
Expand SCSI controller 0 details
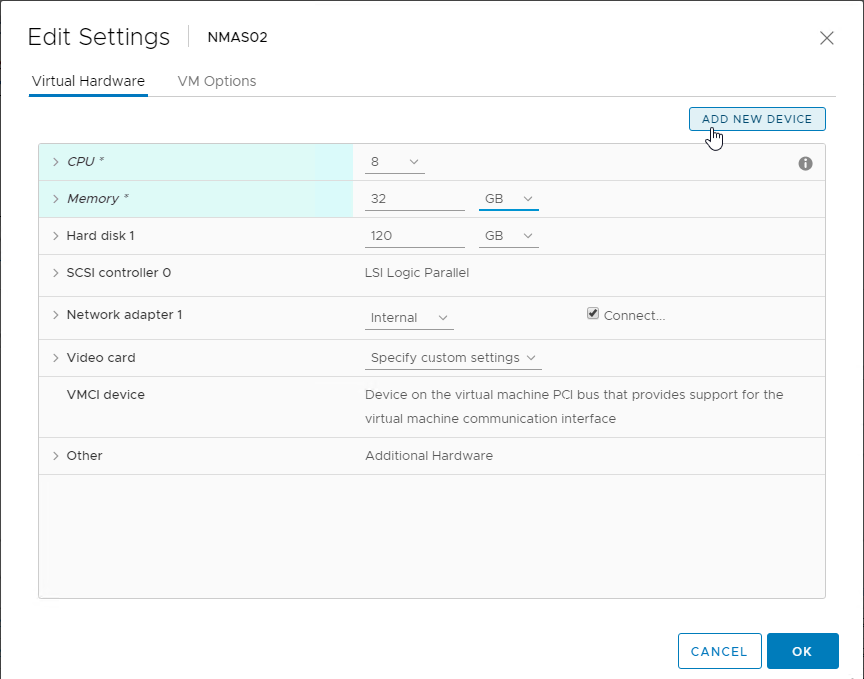(56, 273)
